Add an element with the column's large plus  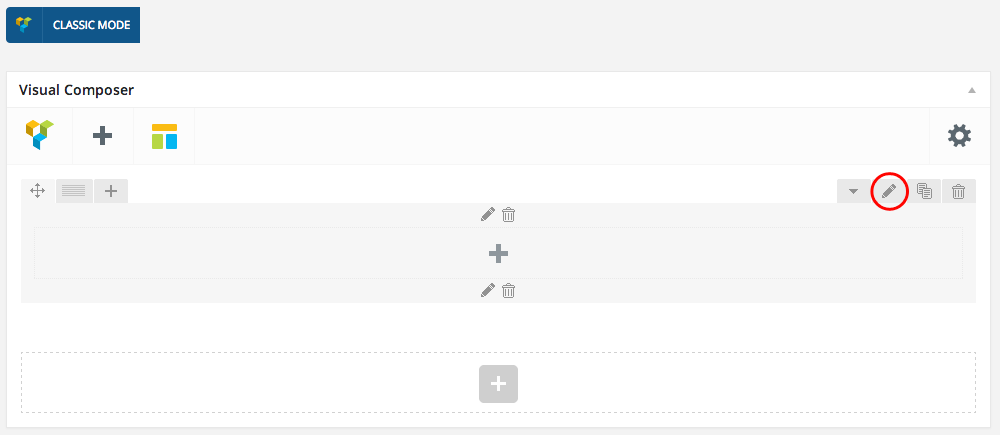[x=498, y=254]
